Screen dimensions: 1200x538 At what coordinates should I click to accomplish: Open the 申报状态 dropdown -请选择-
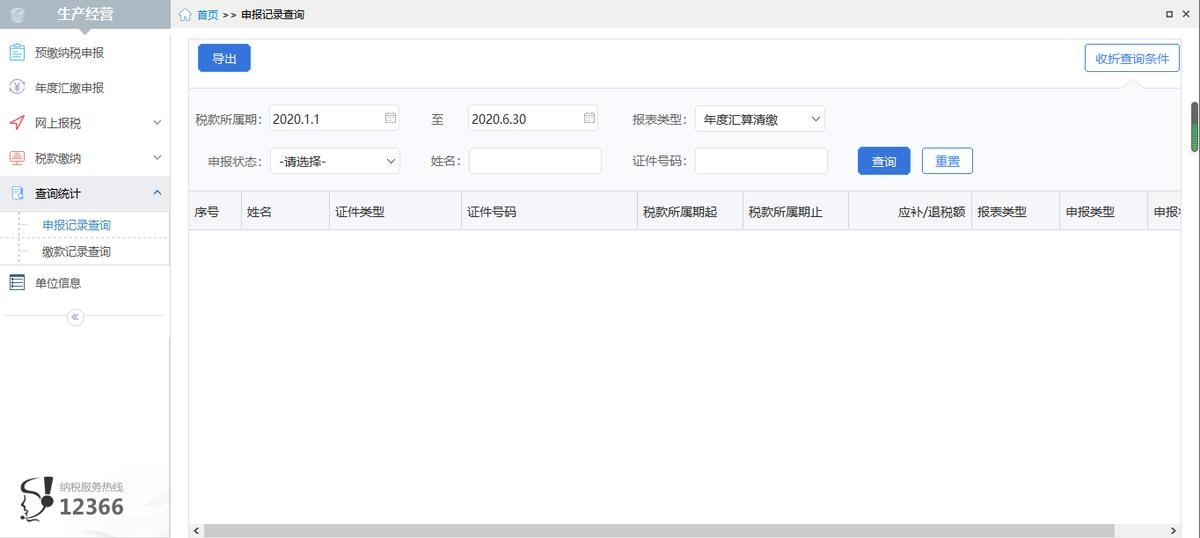tap(335, 161)
